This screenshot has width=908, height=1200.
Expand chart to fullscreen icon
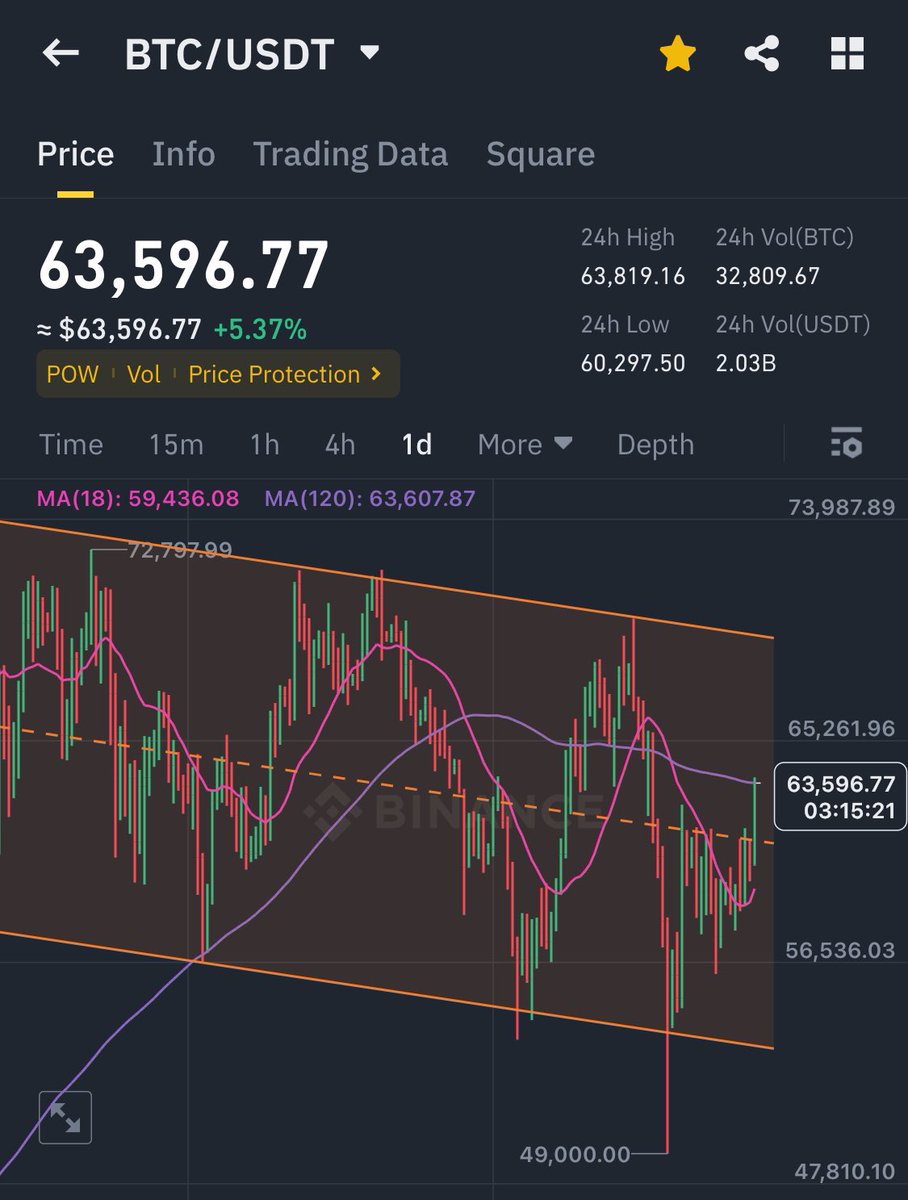[66, 1117]
